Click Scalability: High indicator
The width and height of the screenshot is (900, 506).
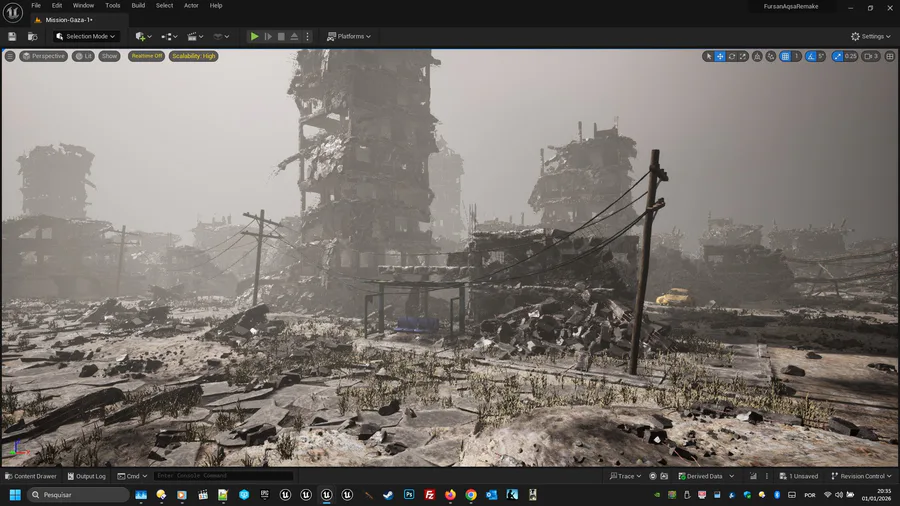(193, 56)
